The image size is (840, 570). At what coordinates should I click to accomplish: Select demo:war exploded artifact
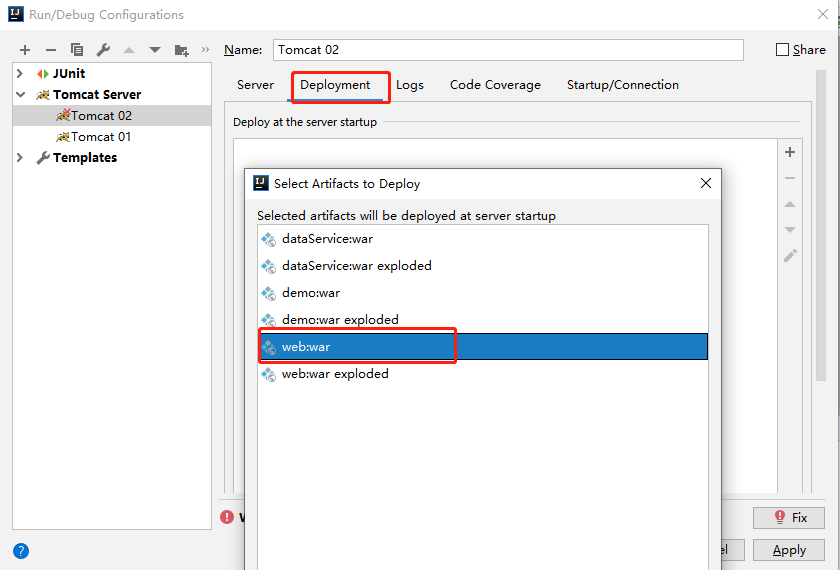(x=483, y=320)
